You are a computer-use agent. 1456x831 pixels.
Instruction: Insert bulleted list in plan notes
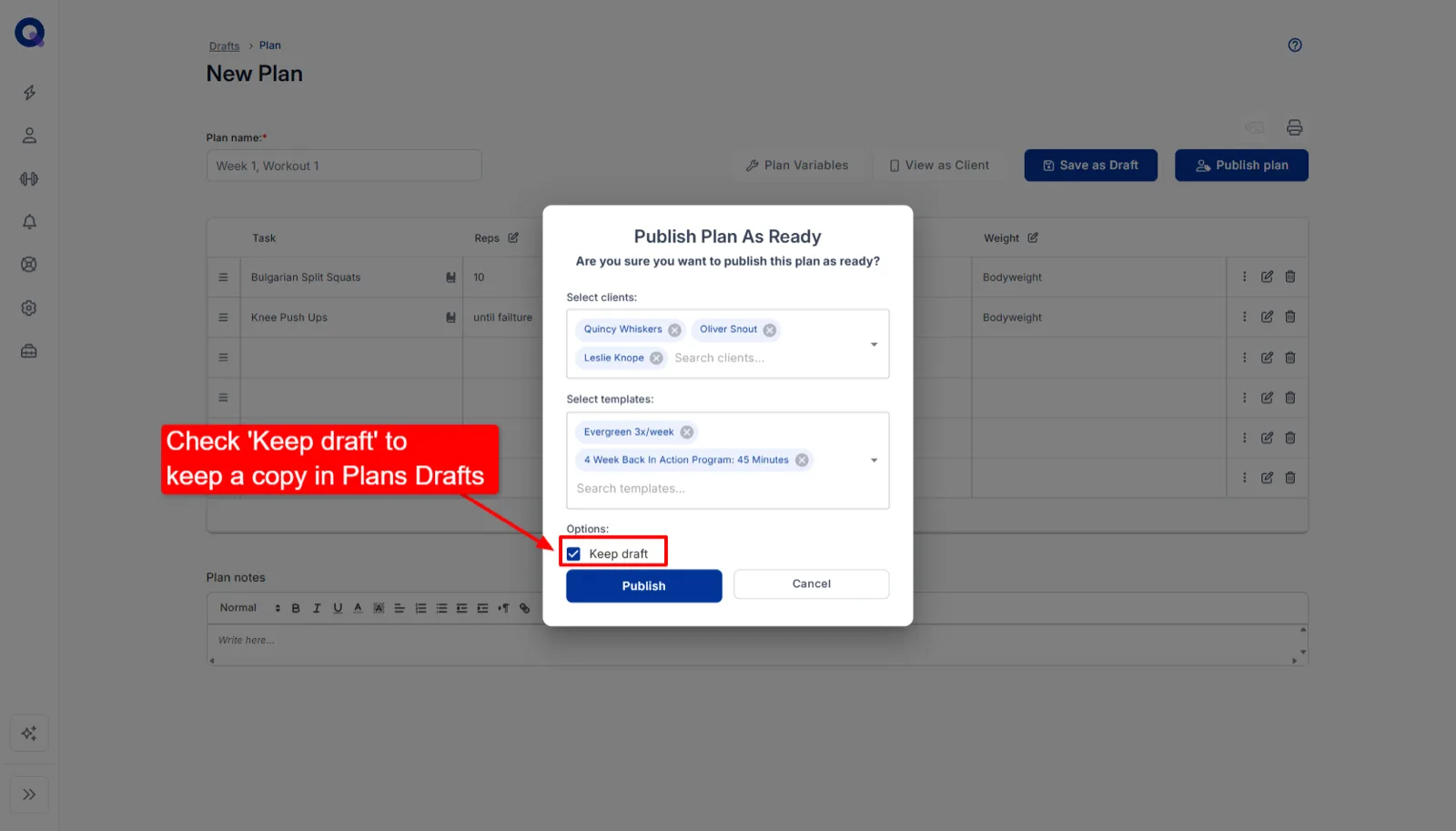pyautogui.click(x=441, y=609)
